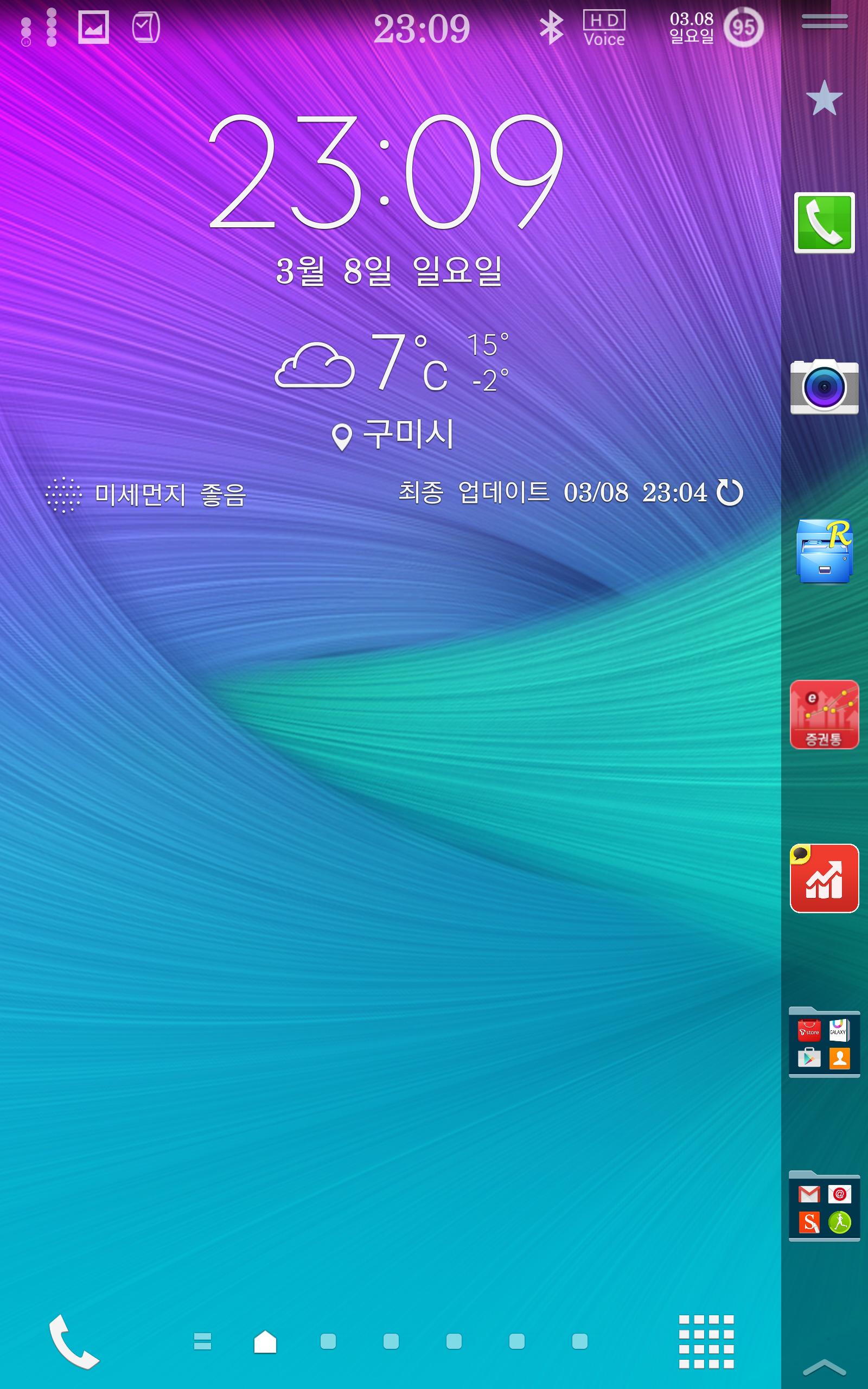
Task: Tap the 95 percent battery indicator
Action: tap(743, 27)
